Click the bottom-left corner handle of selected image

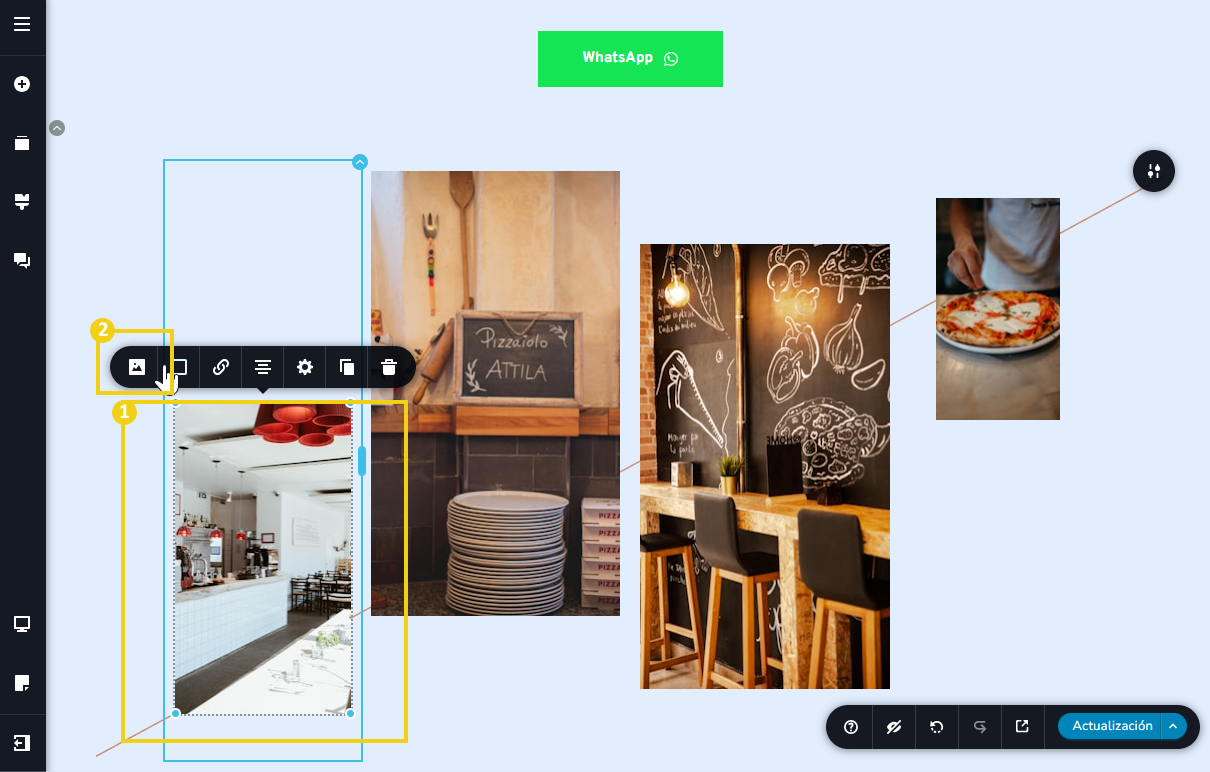tap(176, 713)
